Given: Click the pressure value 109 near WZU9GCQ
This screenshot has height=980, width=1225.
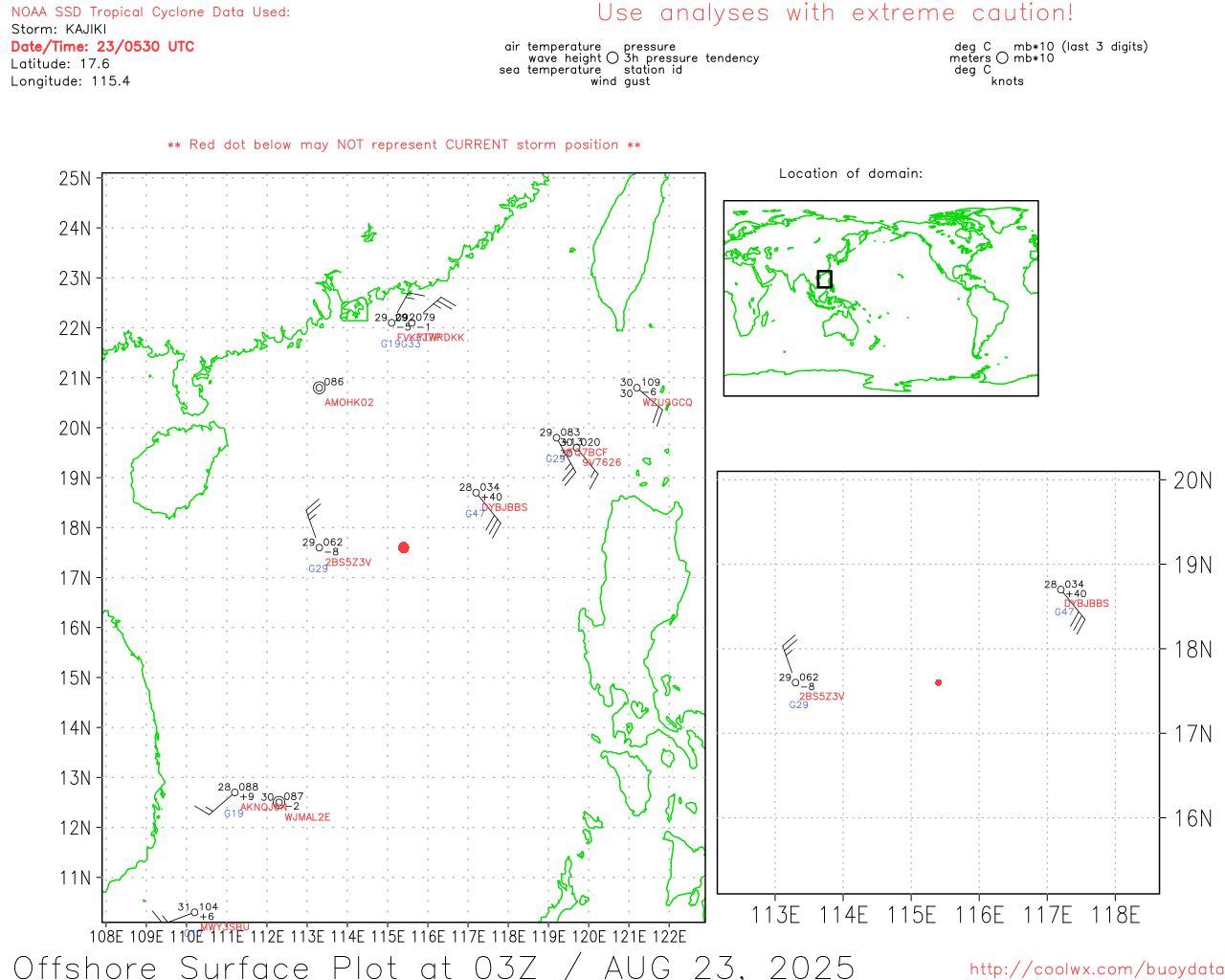Looking at the screenshot, I should click(x=651, y=383).
